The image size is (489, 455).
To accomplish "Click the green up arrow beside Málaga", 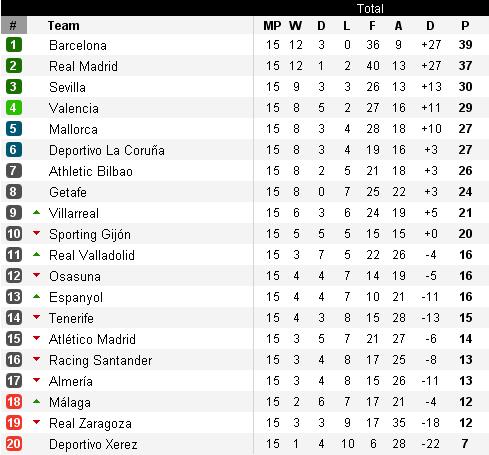I will click(37, 401).
